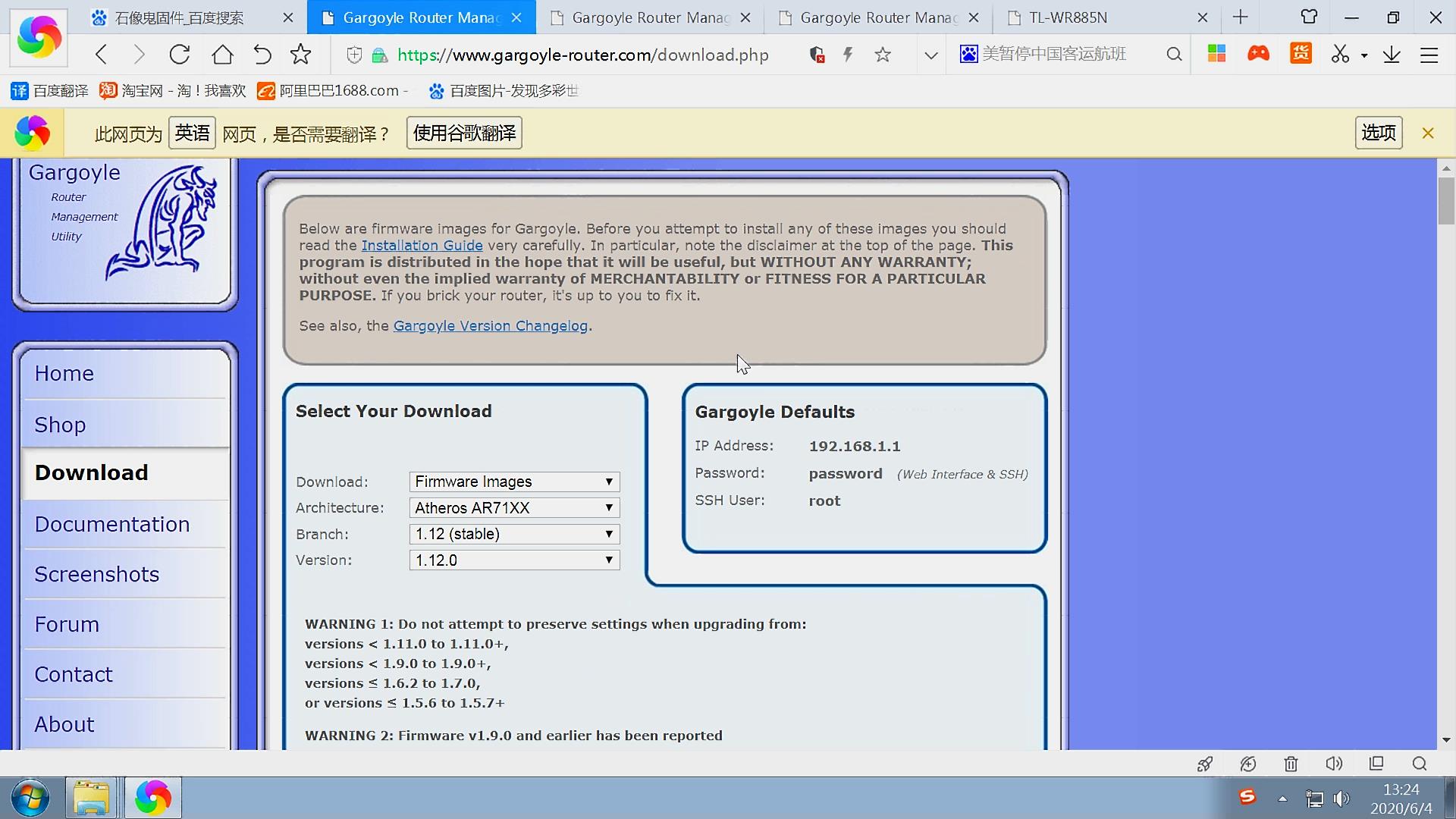Click the browser reload icon
Viewport: 1456px width, 819px height.
pos(180,55)
